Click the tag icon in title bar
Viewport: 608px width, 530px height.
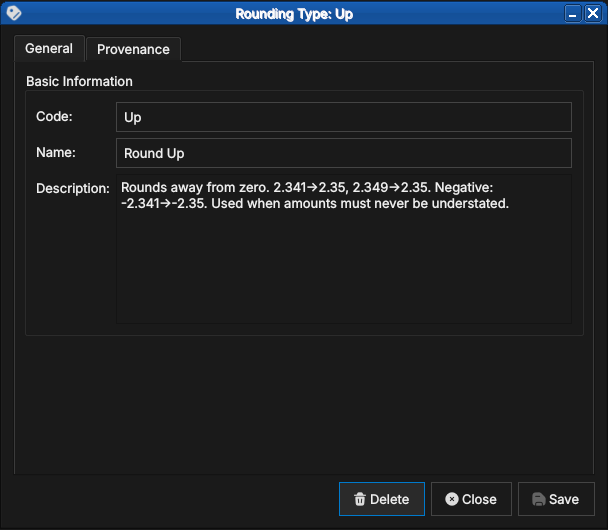(x=14, y=13)
